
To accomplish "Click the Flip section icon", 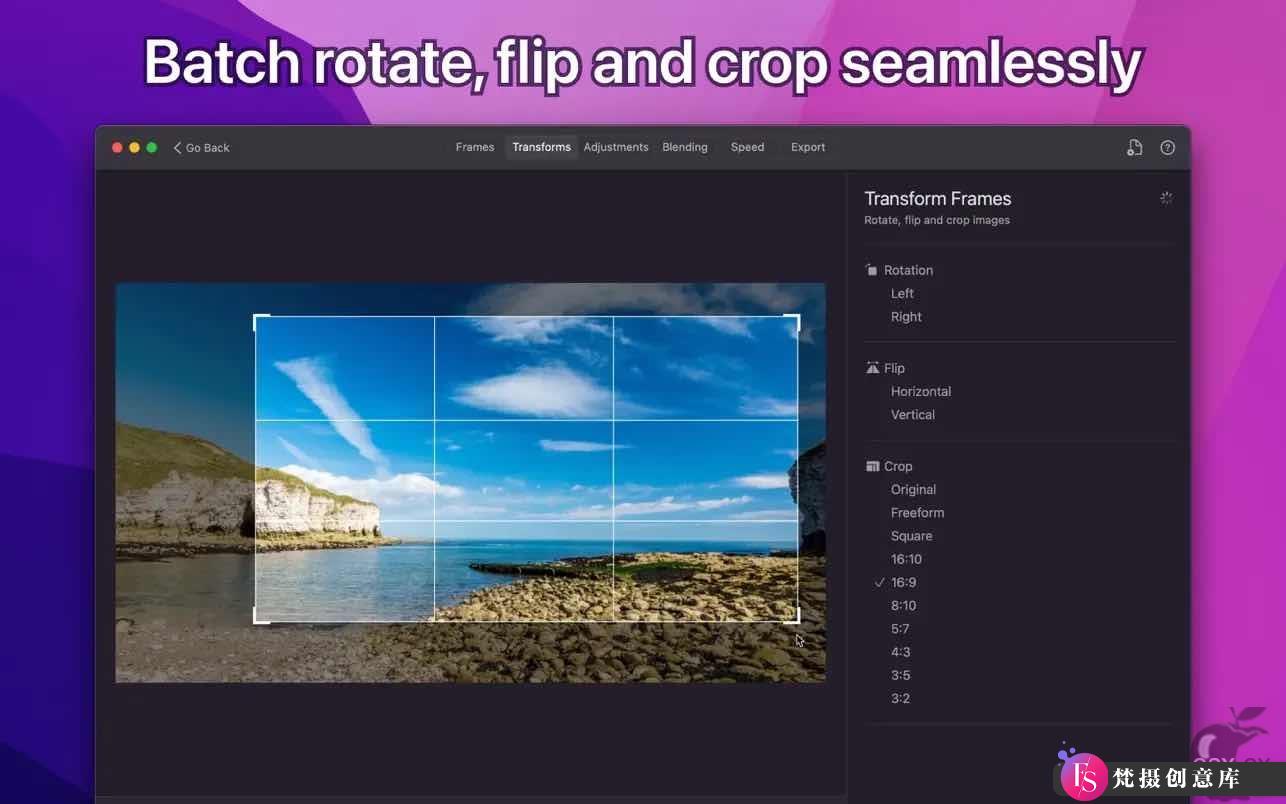I will coord(872,368).
